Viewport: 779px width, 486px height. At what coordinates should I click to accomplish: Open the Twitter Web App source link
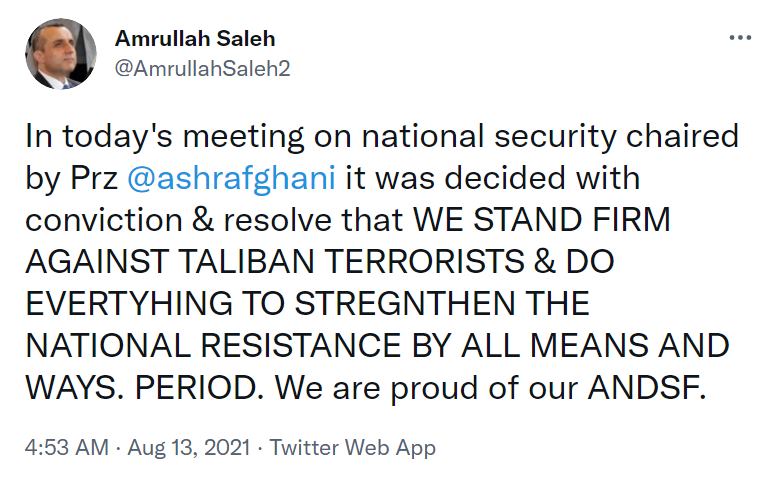click(x=354, y=446)
